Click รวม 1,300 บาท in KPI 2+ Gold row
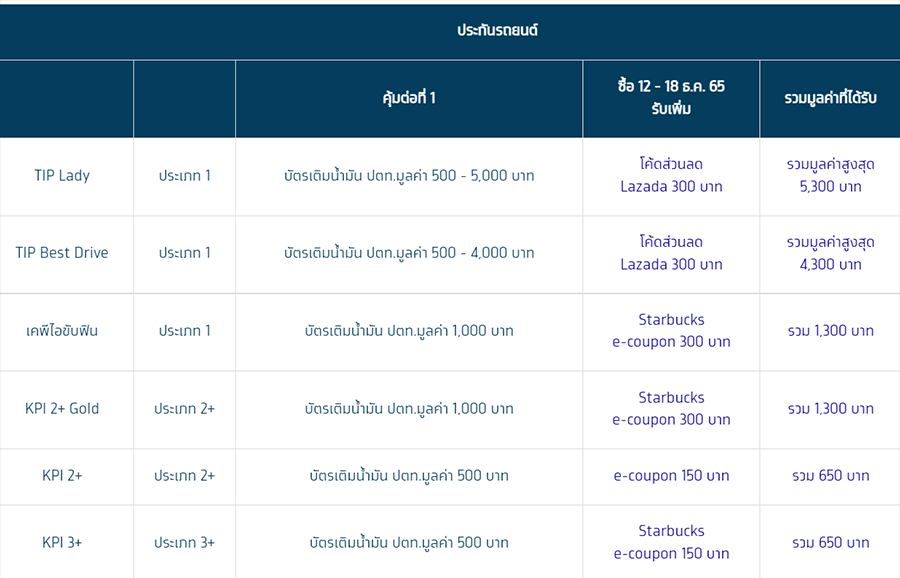 [x=830, y=408]
